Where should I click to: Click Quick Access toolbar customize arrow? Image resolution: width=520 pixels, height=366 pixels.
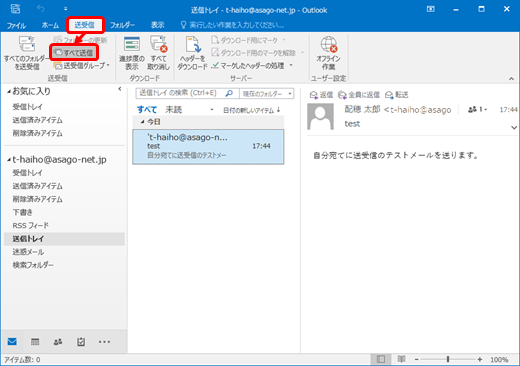(66, 9)
